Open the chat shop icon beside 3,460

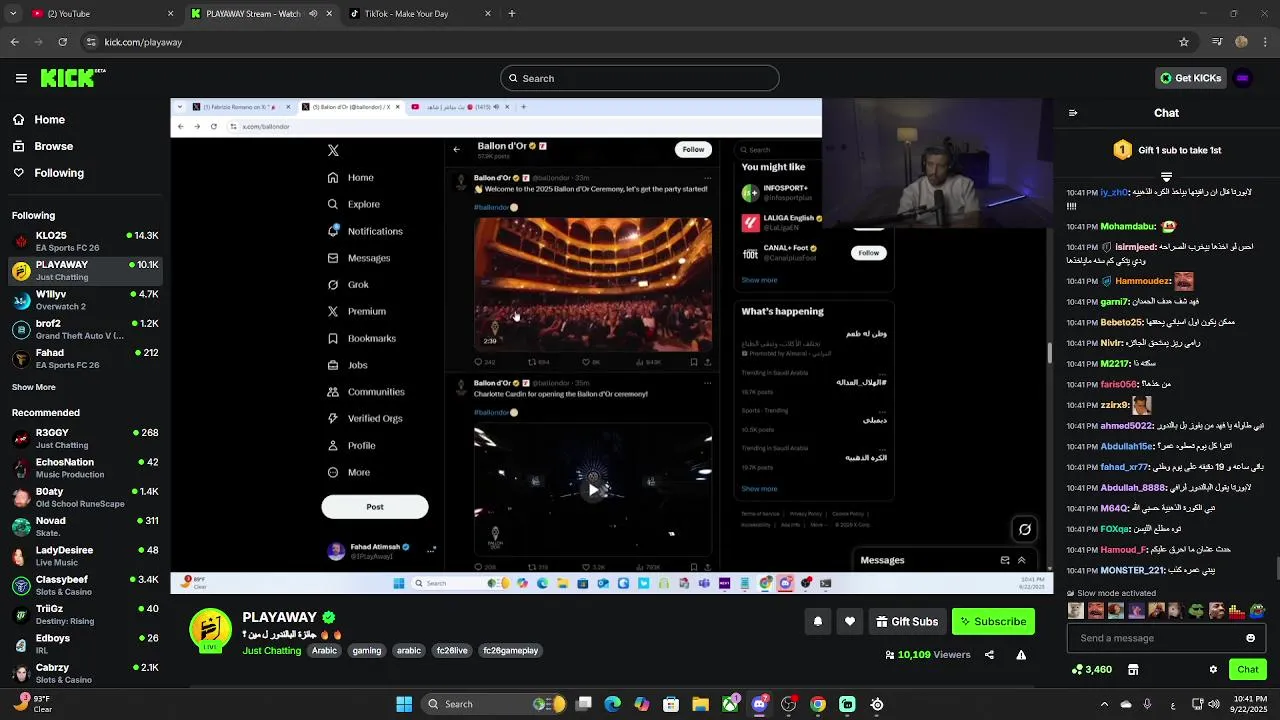coord(1133,669)
